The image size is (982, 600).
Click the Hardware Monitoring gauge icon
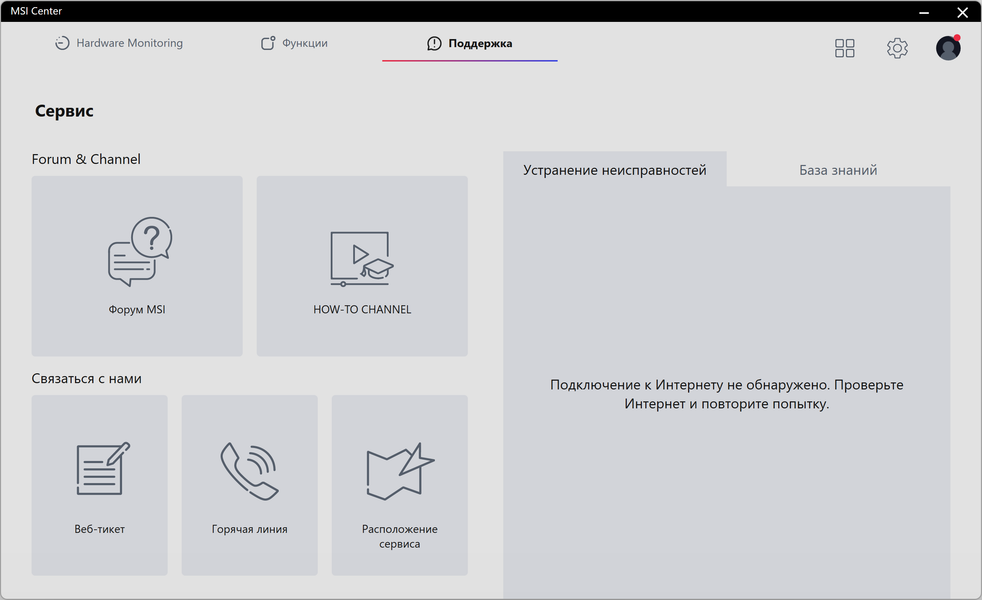(x=62, y=43)
